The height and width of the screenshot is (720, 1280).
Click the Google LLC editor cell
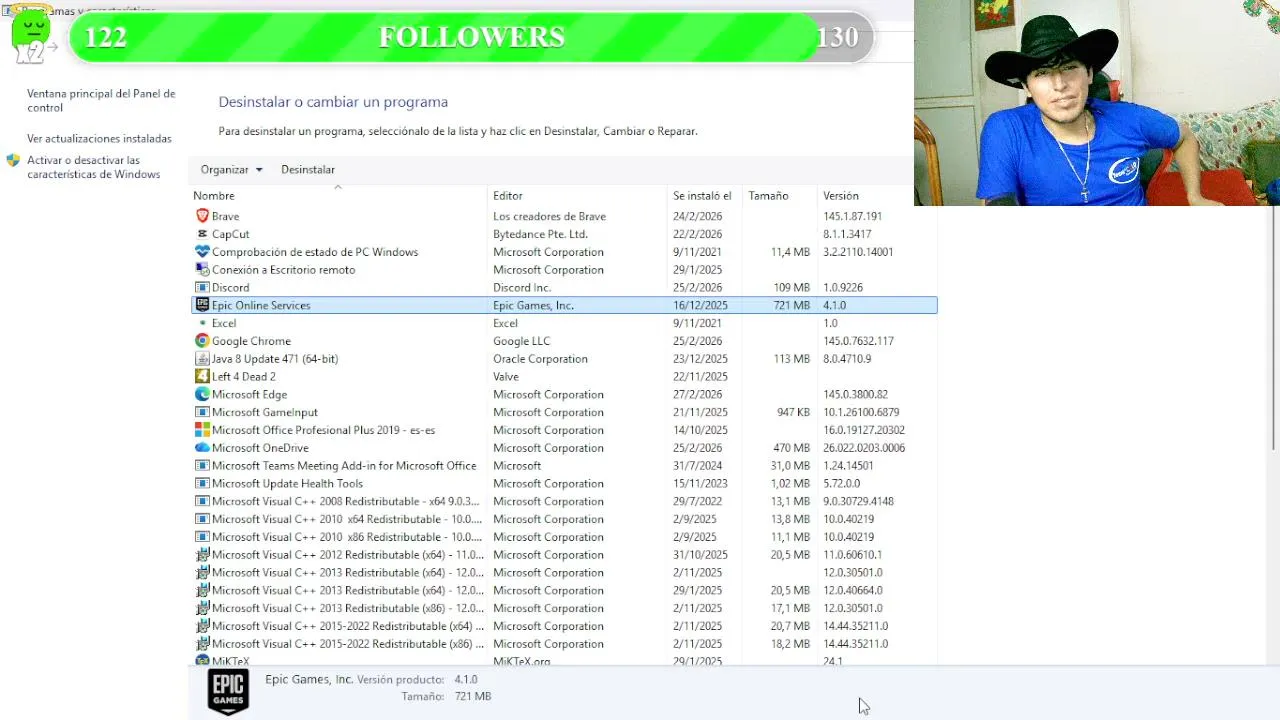click(x=521, y=341)
